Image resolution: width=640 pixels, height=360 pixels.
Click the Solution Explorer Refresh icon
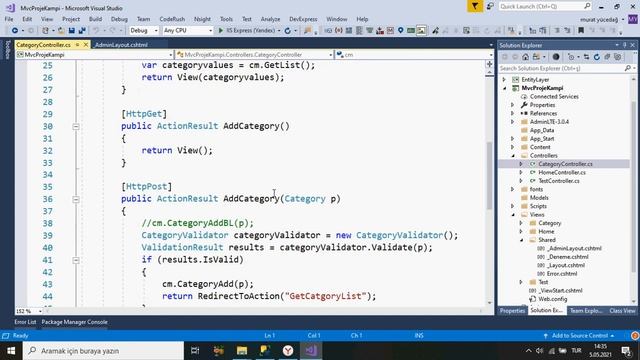click(597, 57)
